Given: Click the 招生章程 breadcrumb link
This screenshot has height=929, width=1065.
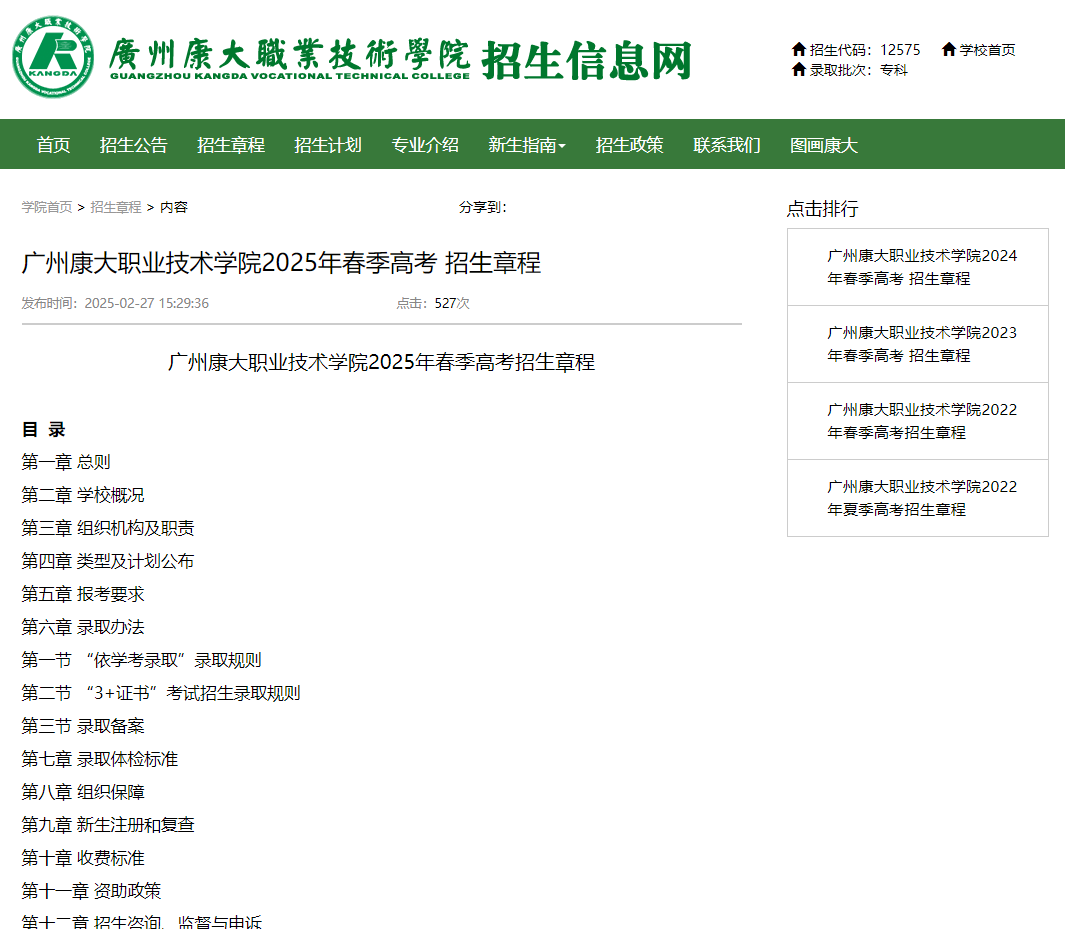Looking at the screenshot, I should coord(114,207).
